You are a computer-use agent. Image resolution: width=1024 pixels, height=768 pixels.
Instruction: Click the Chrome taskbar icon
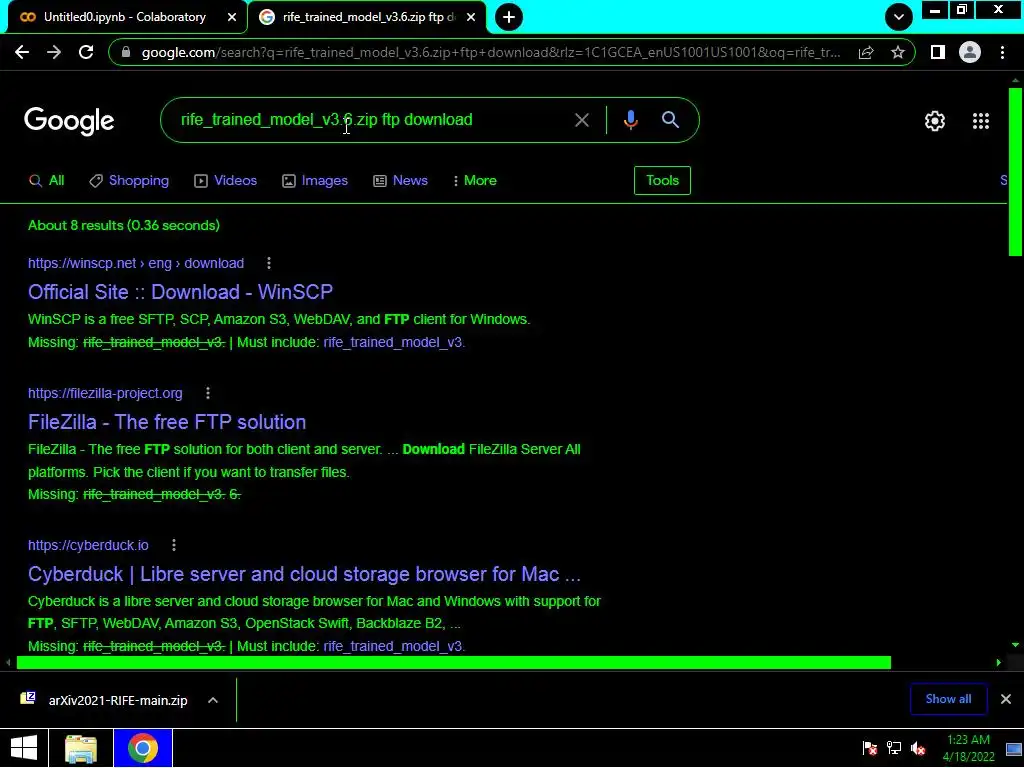click(142, 748)
